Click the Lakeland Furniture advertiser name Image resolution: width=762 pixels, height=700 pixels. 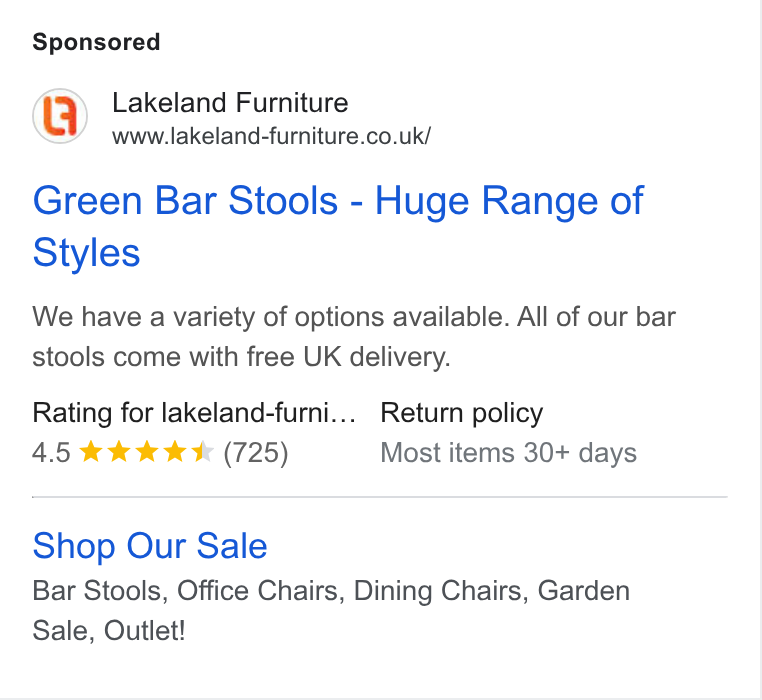(230, 103)
